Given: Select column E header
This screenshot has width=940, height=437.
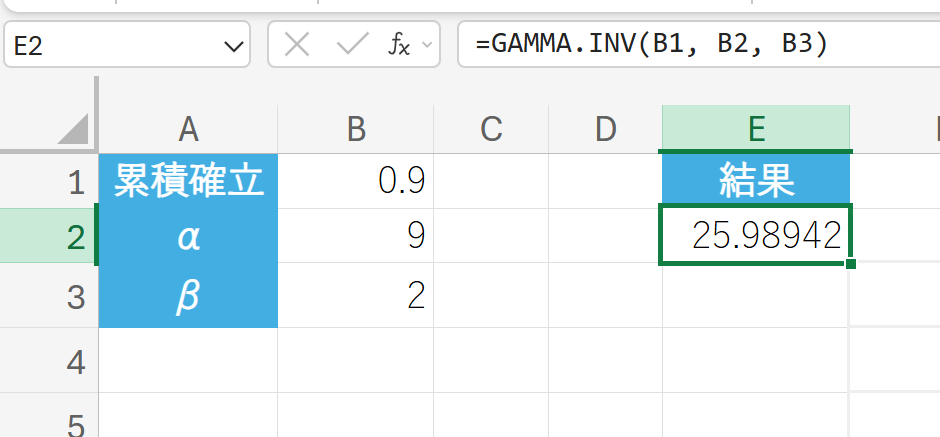Looking at the screenshot, I should coord(756,128).
